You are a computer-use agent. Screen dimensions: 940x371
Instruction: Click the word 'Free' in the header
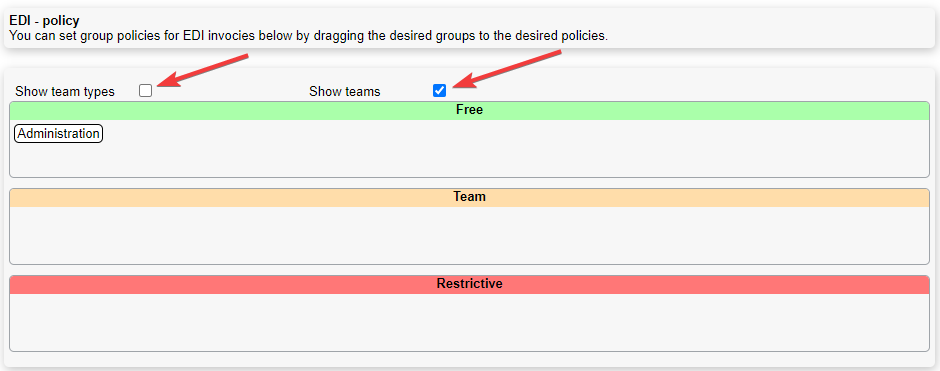pos(469,110)
